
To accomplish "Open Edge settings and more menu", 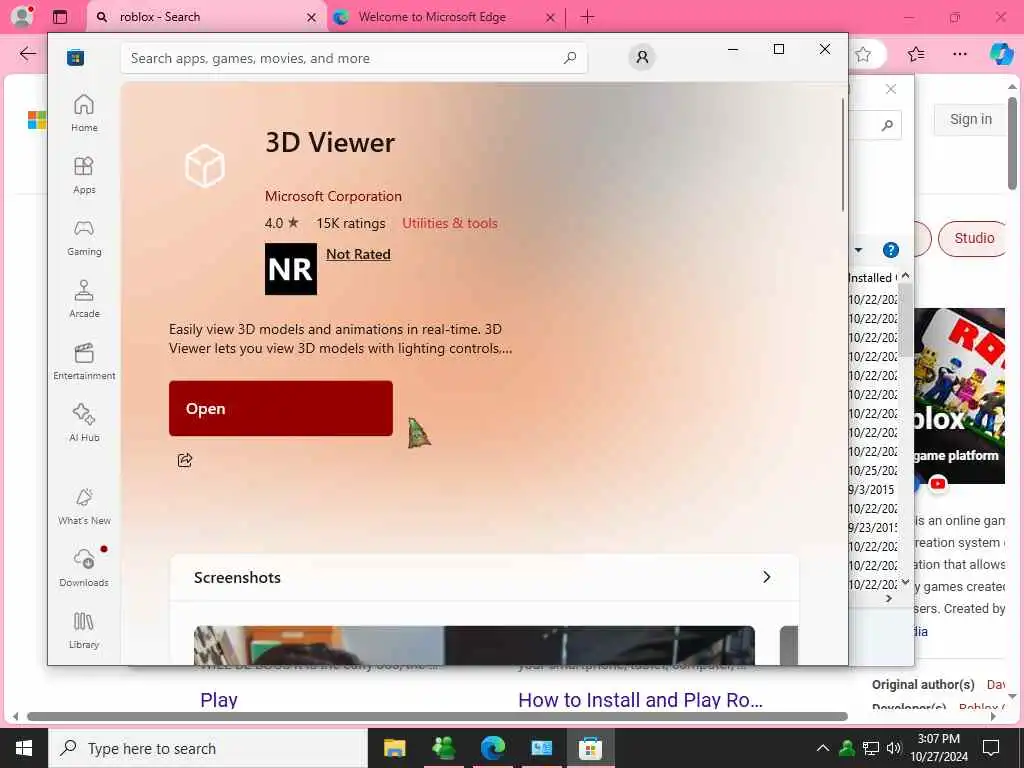I will coord(959,54).
